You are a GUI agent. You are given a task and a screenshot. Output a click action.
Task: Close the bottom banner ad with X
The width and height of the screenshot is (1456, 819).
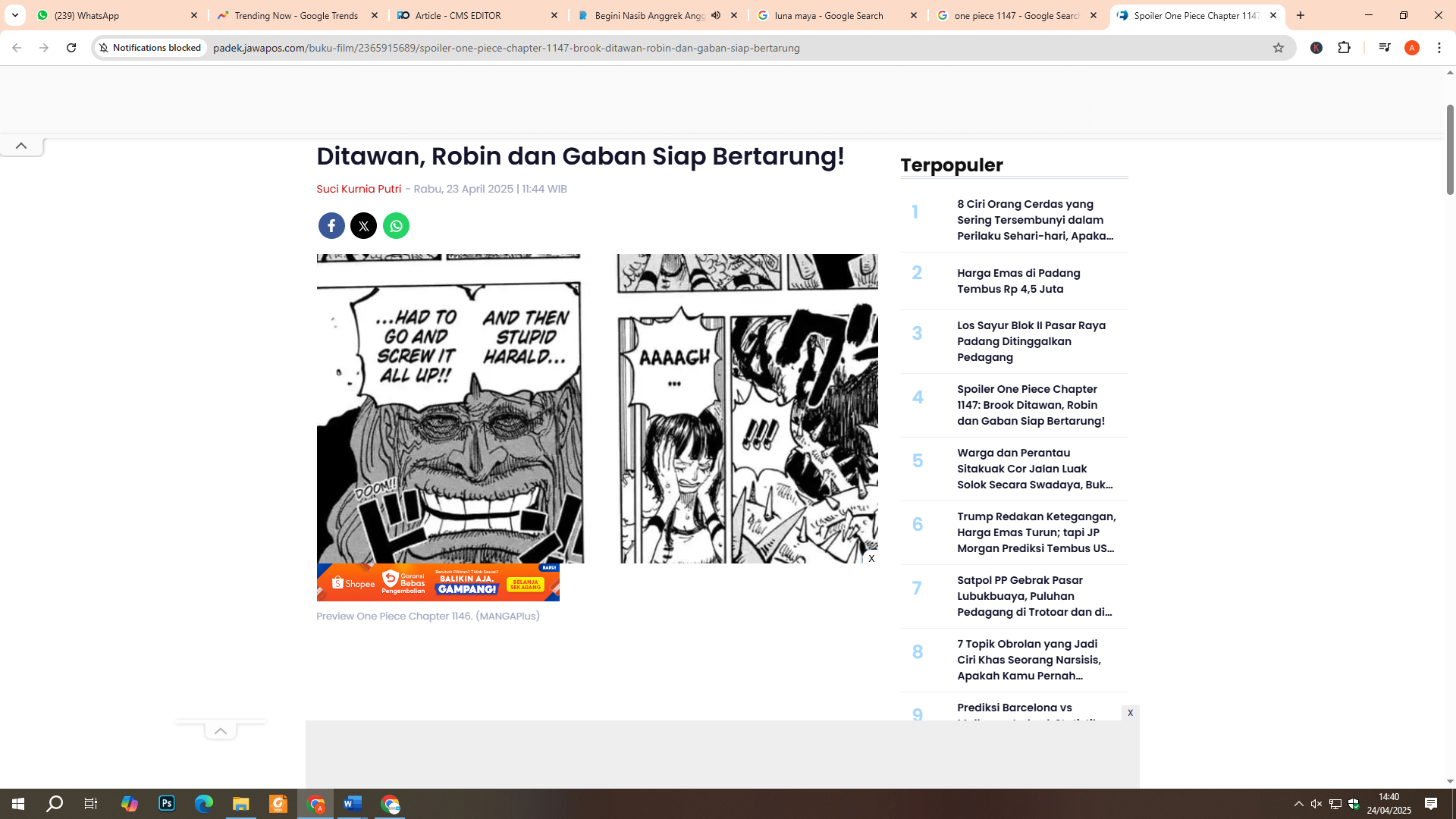point(1130,713)
